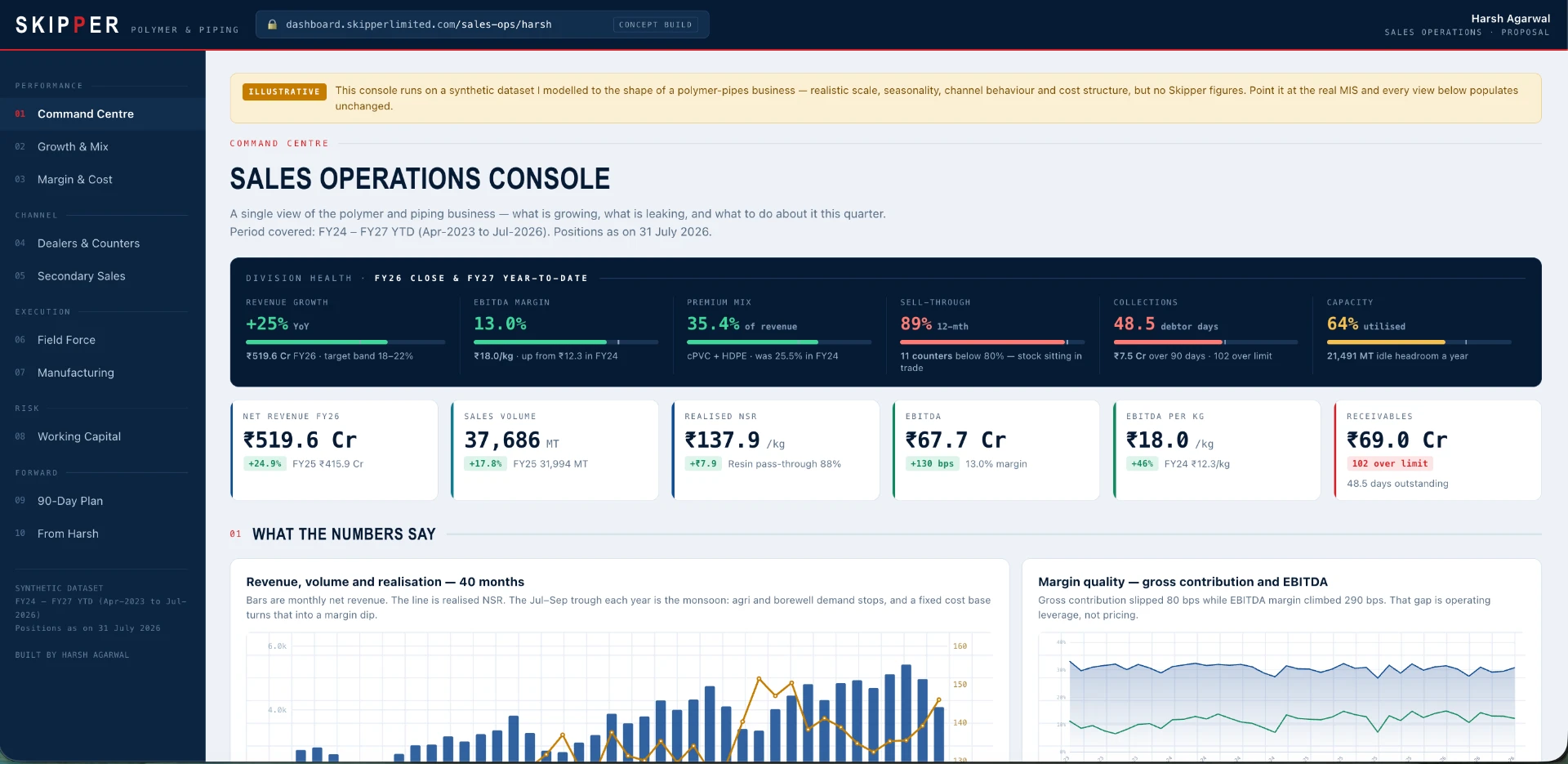
Task: Open the Sales Volume card
Action: pos(555,450)
